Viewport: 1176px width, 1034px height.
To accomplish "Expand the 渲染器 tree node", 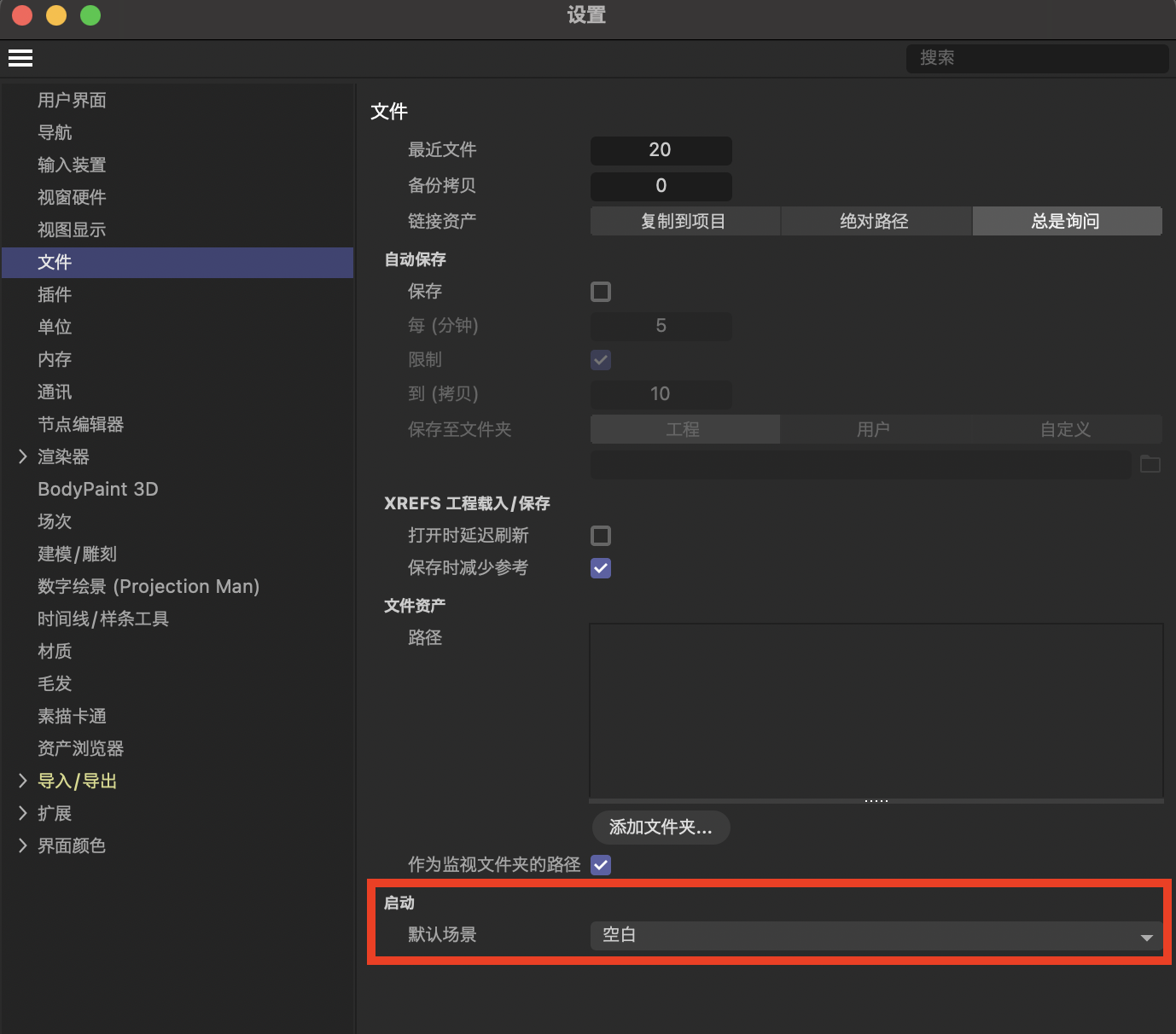I will [23, 456].
